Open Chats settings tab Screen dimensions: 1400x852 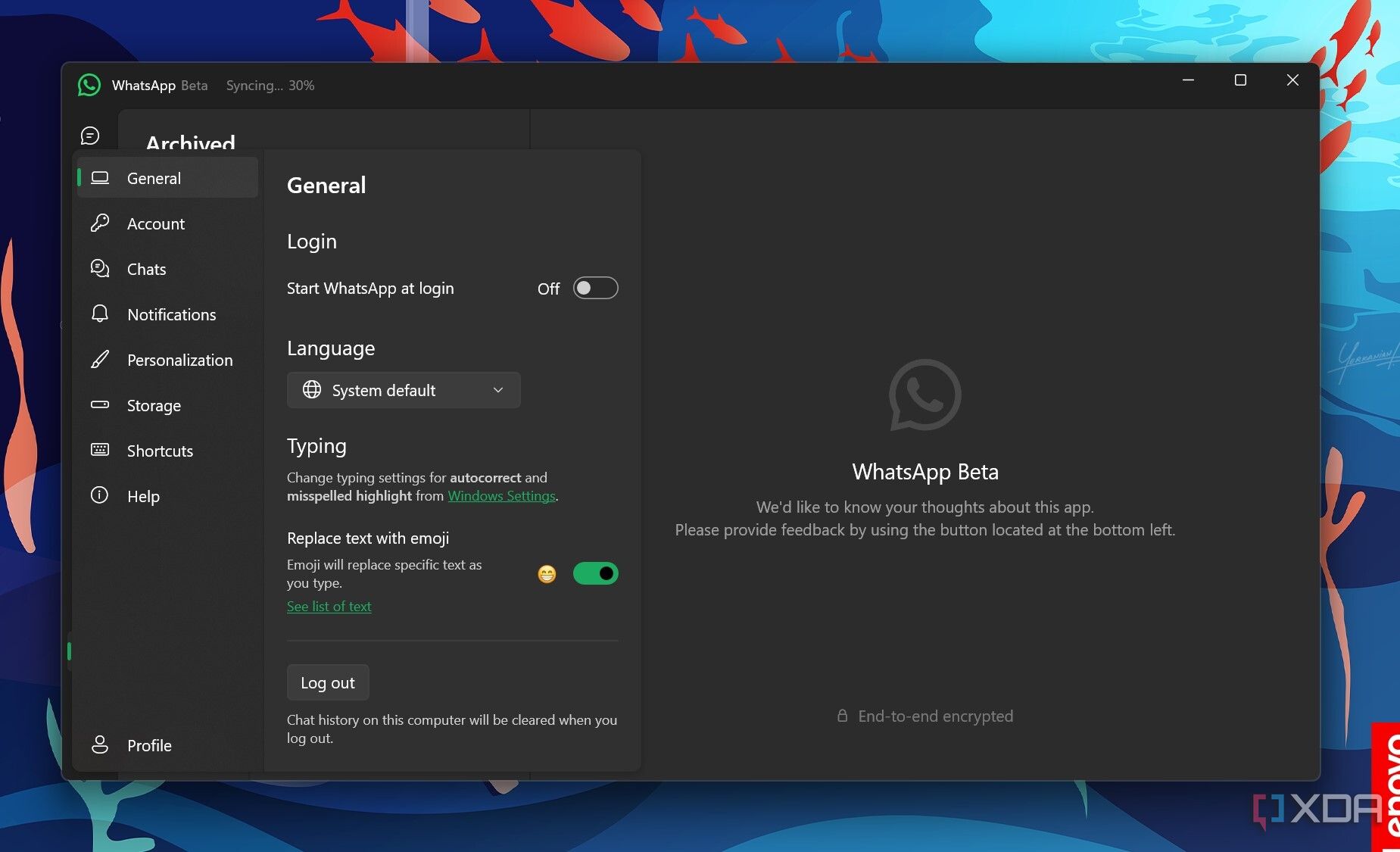coord(168,269)
